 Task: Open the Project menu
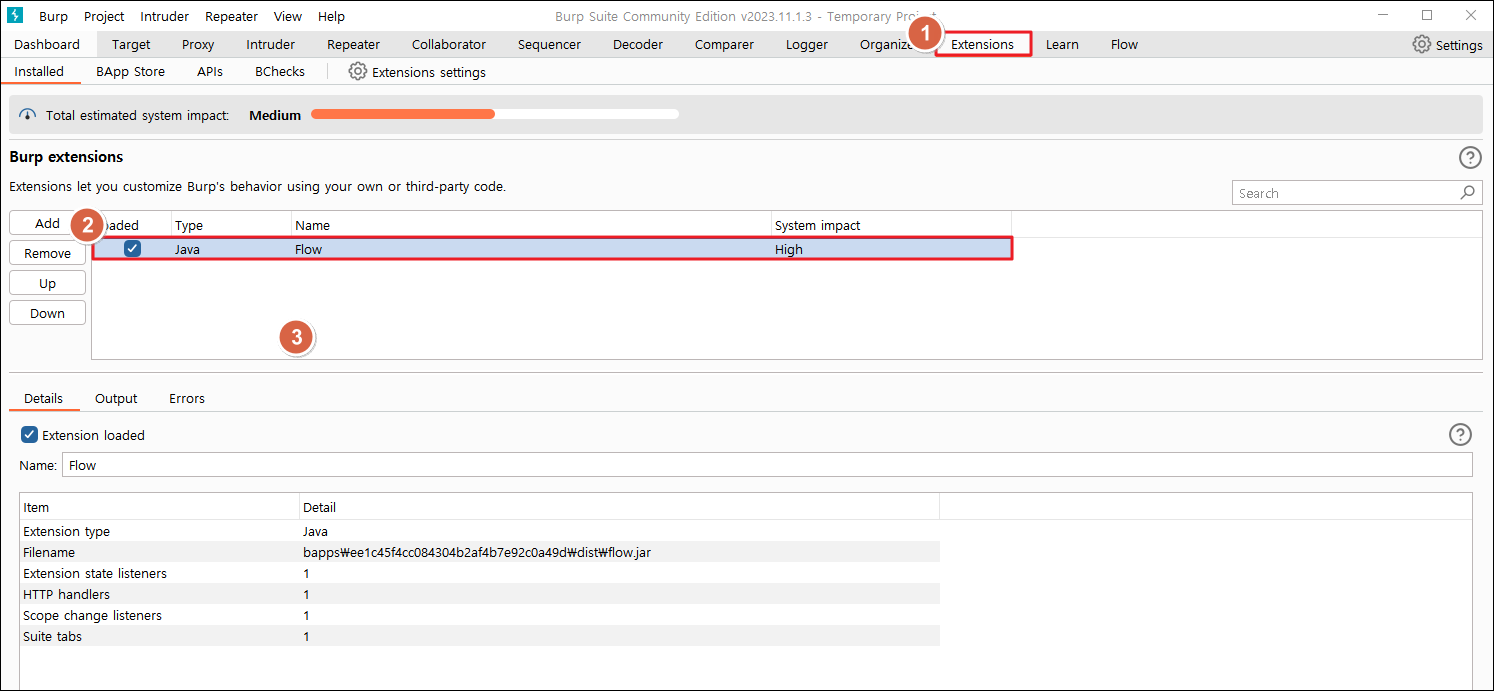[x=104, y=16]
